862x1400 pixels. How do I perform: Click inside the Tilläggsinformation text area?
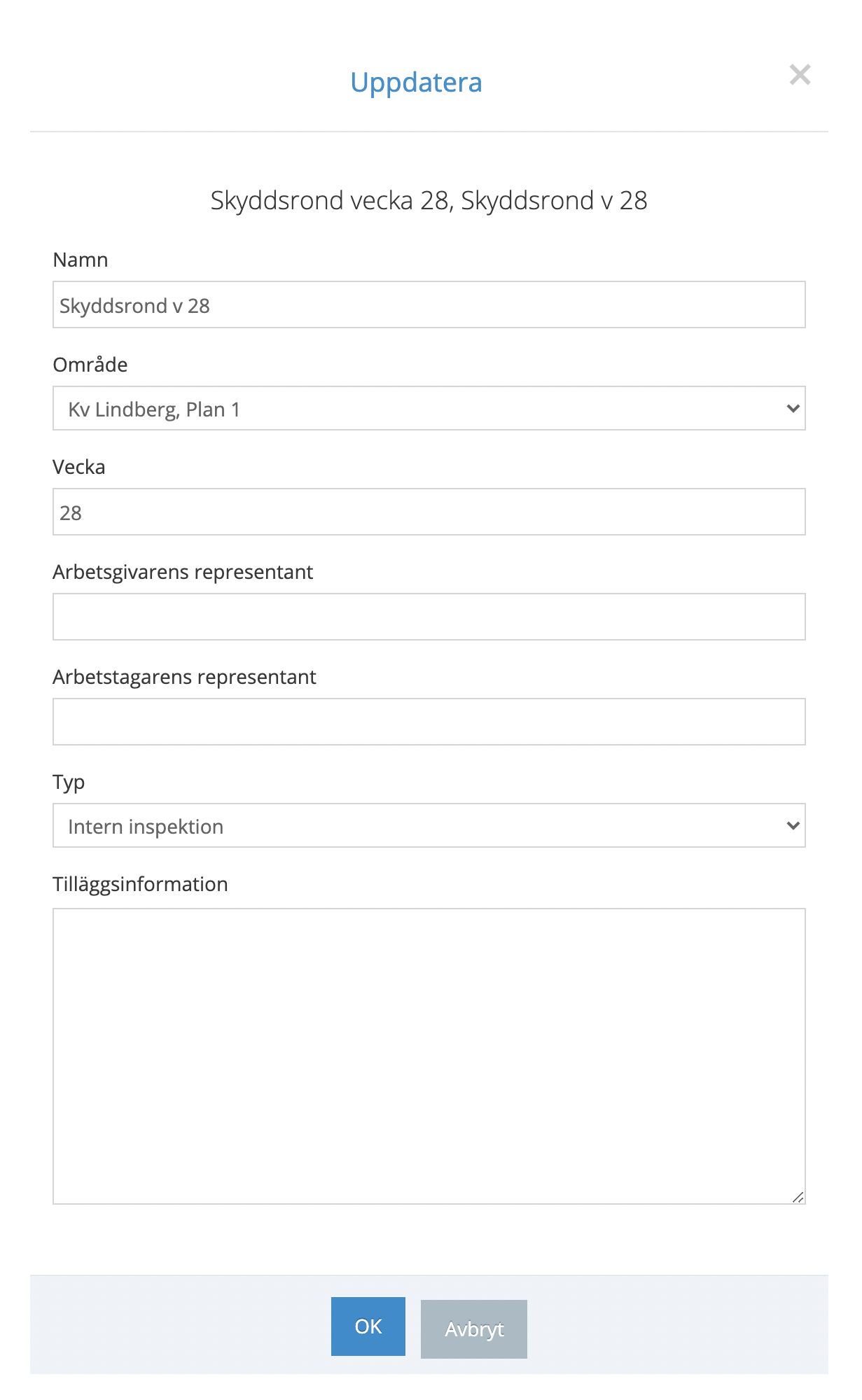(429, 1056)
